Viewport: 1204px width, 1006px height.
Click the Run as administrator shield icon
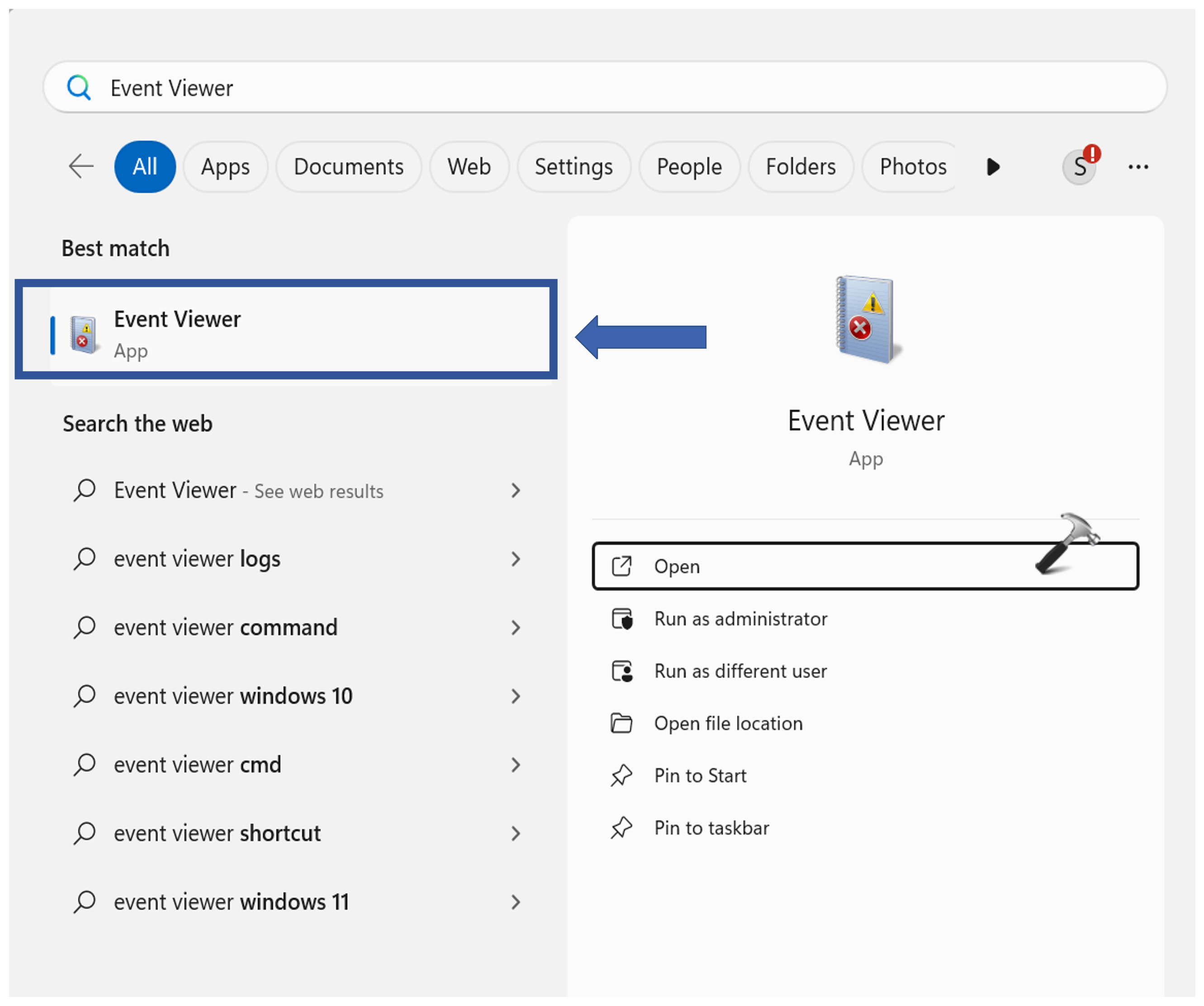(x=622, y=619)
